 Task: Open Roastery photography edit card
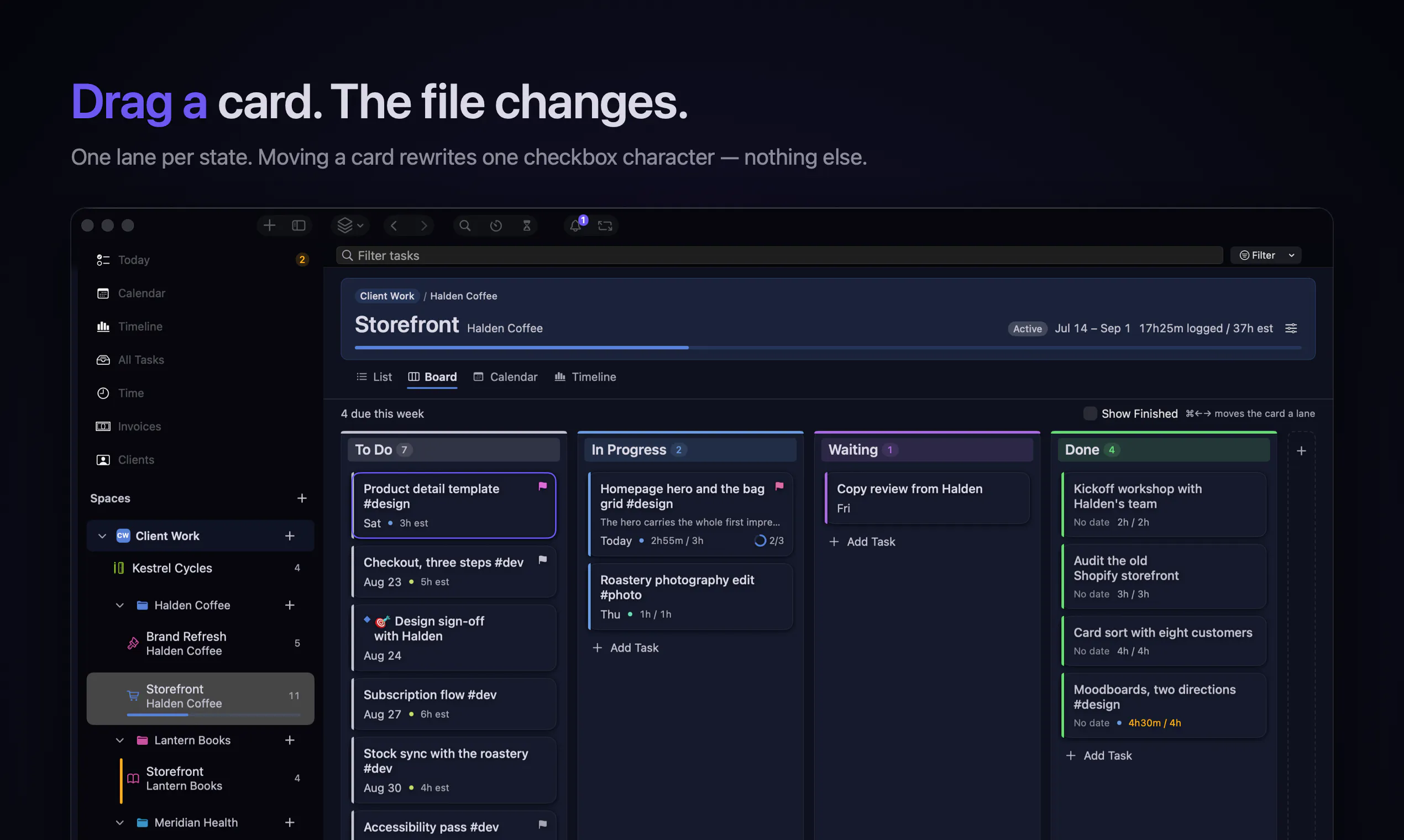point(691,597)
